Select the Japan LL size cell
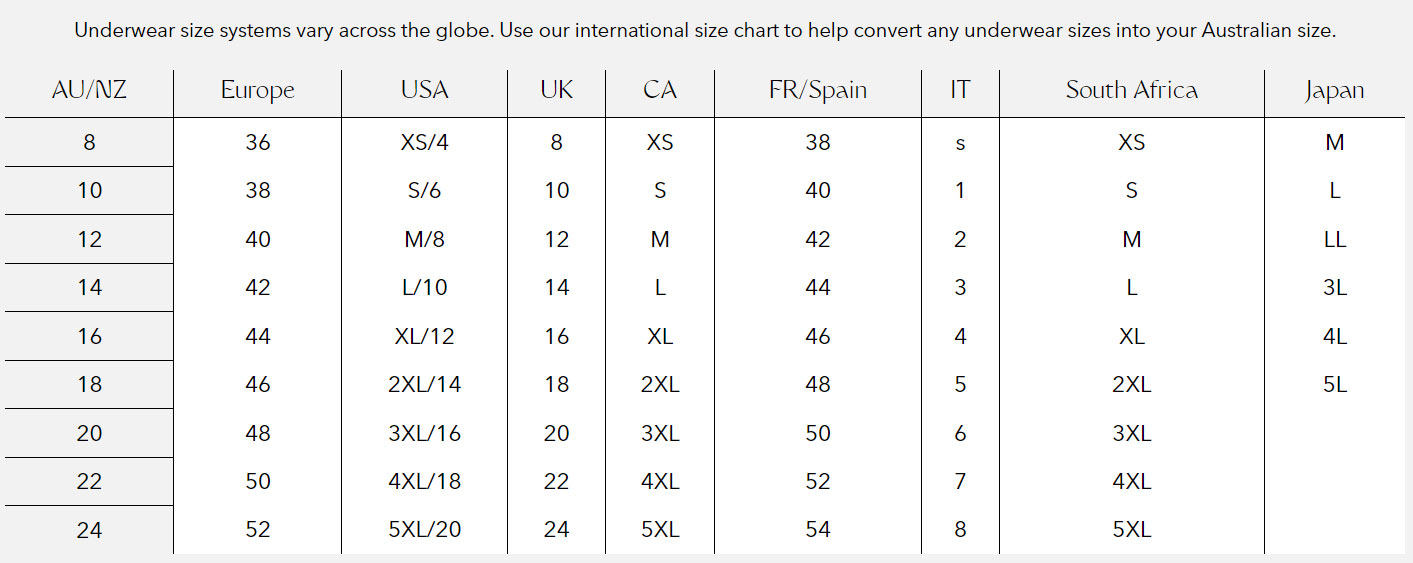Screen dimensions: 1413x563 tap(1334, 239)
